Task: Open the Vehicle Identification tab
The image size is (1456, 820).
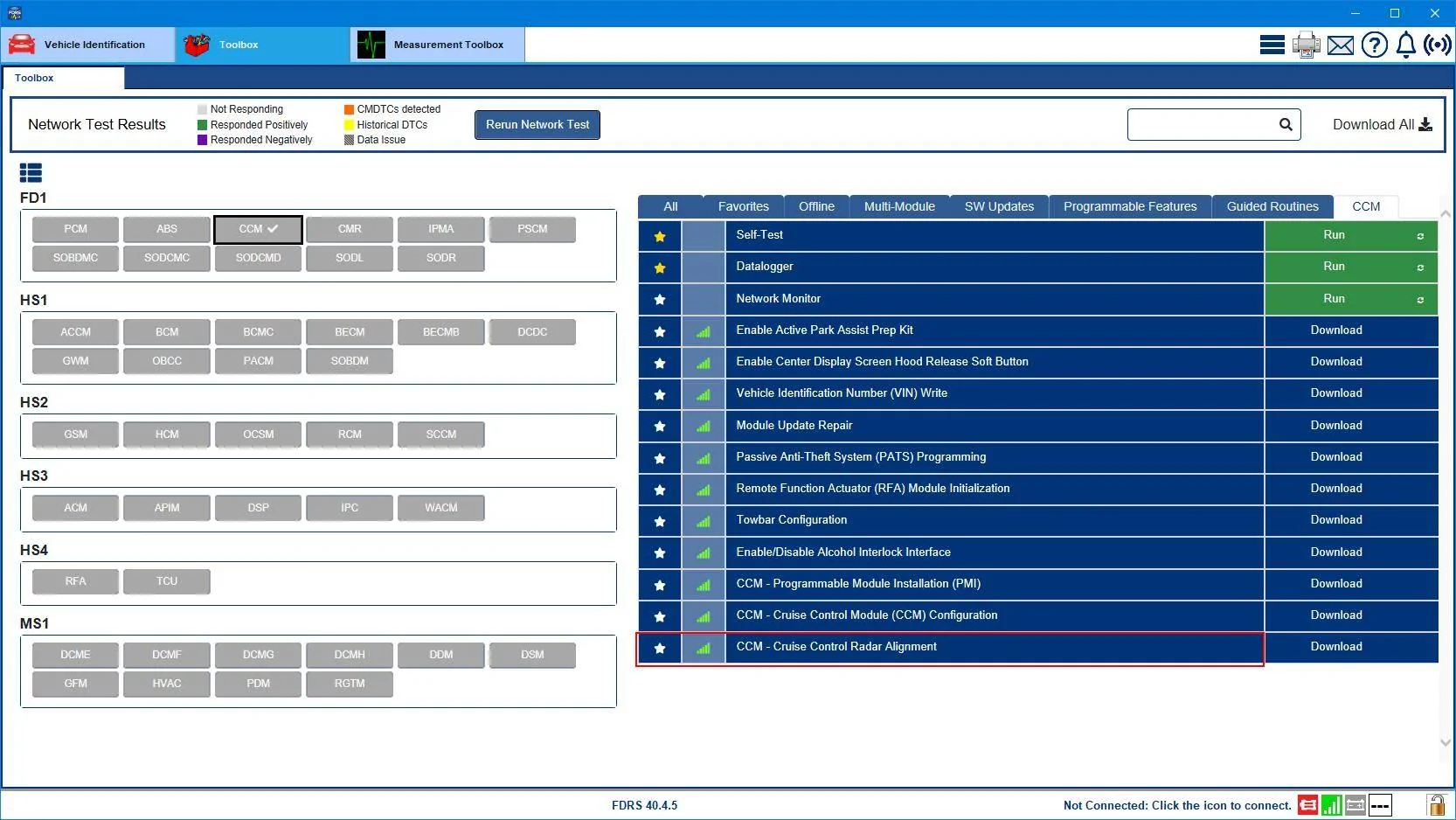Action: pyautogui.click(x=88, y=45)
